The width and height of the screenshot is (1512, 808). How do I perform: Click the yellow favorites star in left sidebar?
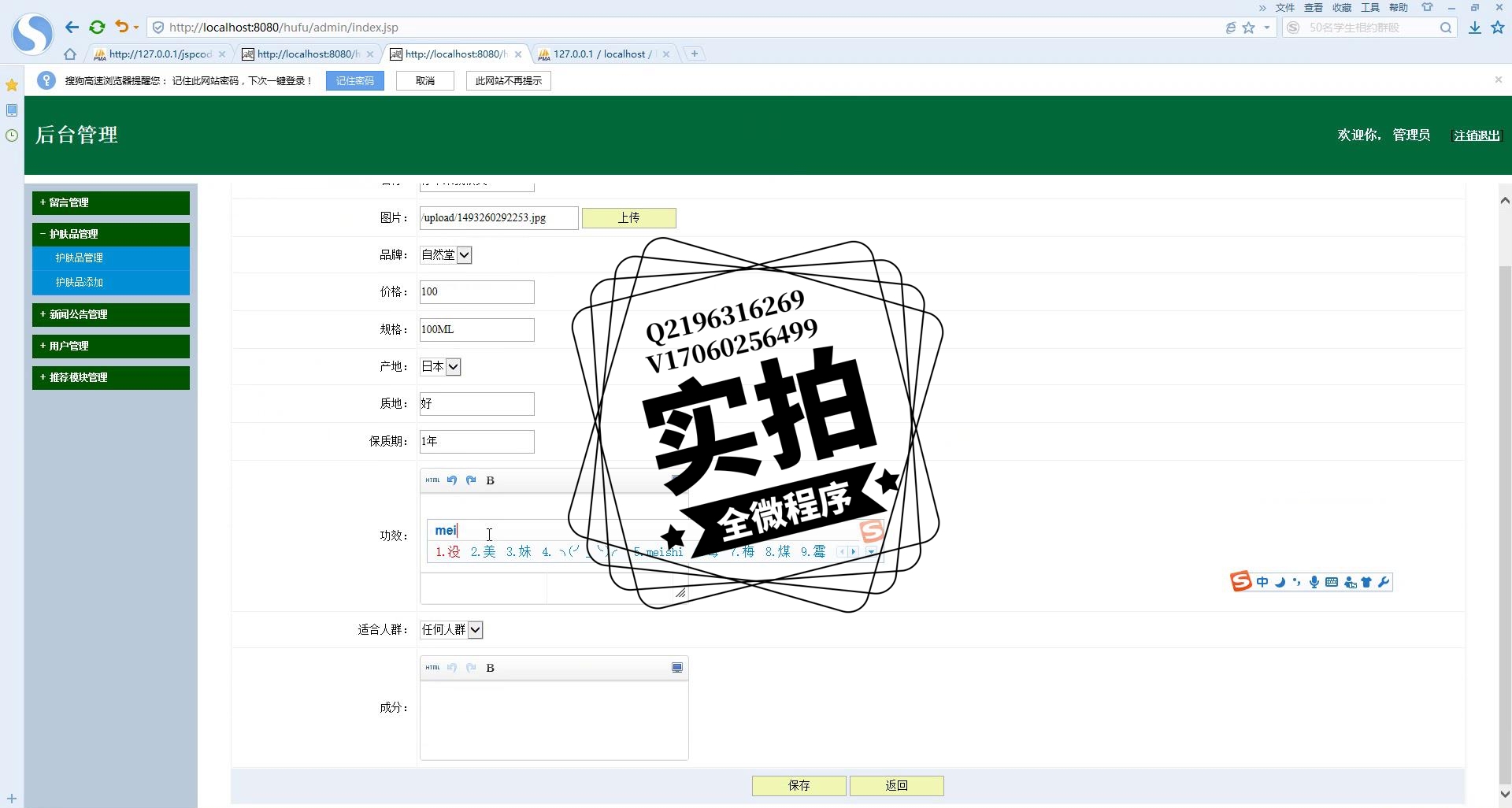[12, 84]
